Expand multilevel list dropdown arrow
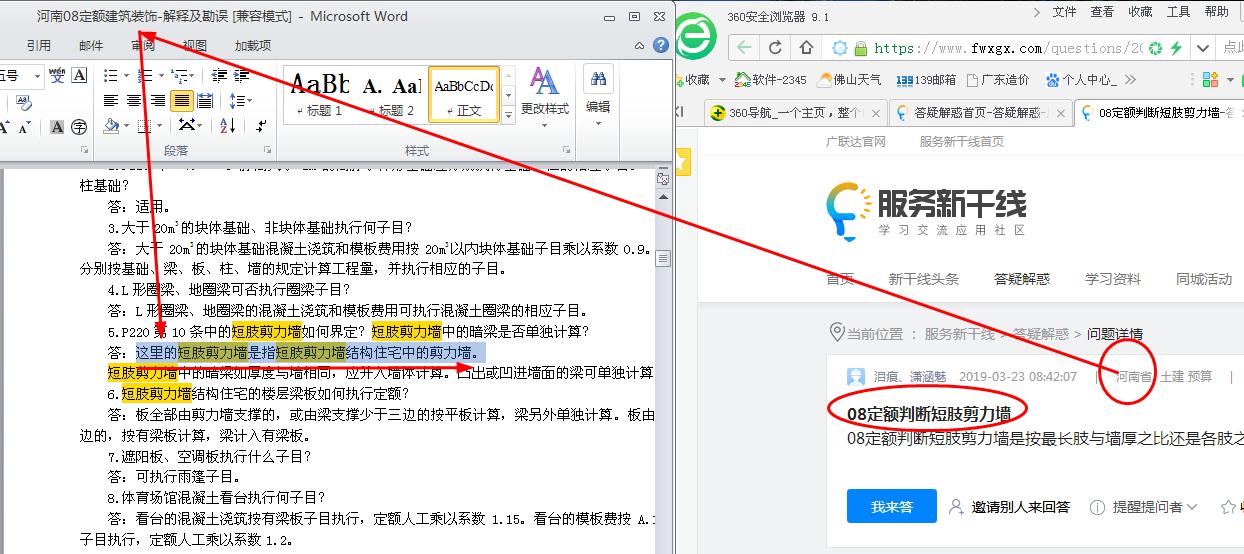Image resolution: width=1244 pixels, height=554 pixels. pyautogui.click(x=193, y=76)
